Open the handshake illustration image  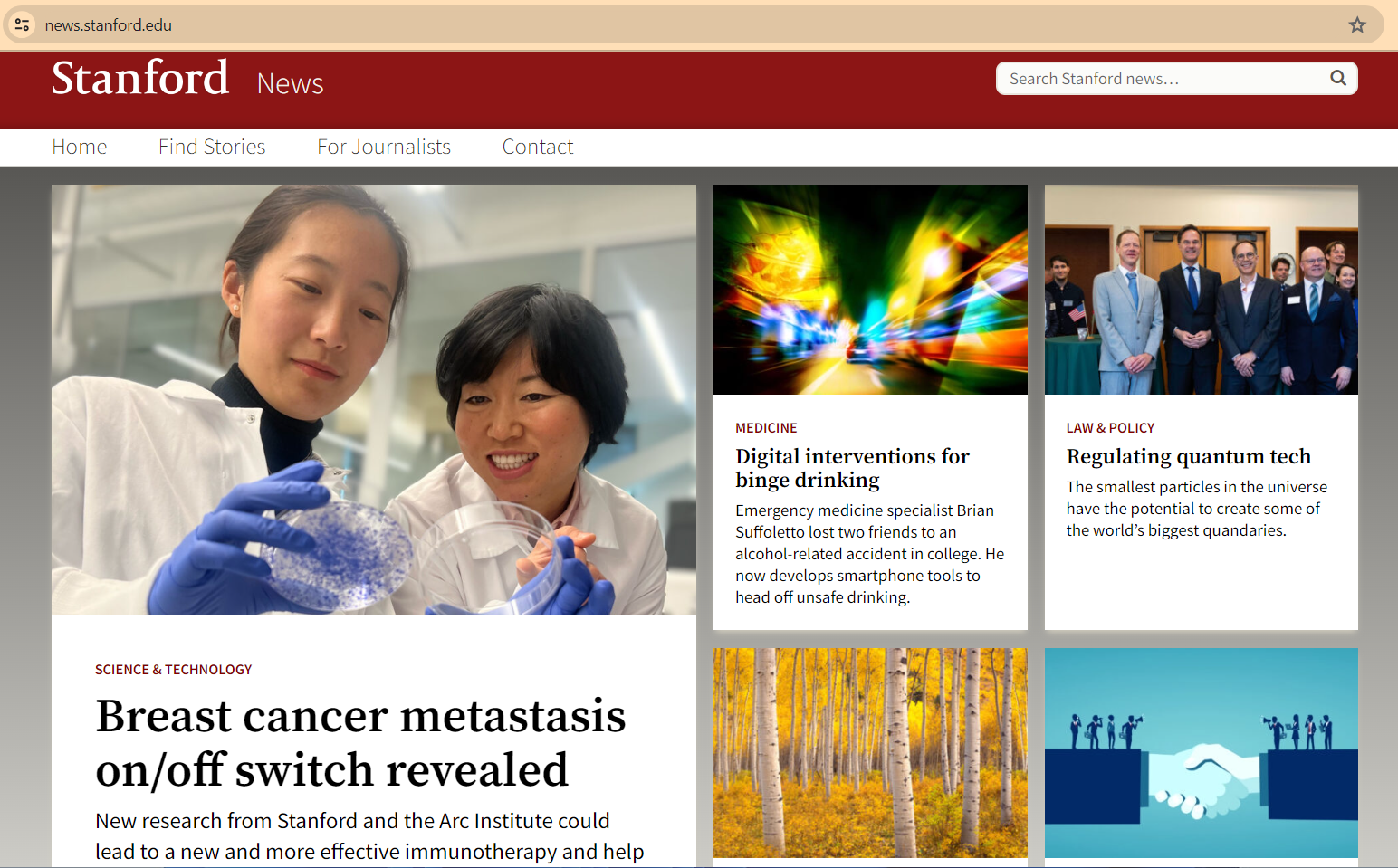click(x=1202, y=753)
